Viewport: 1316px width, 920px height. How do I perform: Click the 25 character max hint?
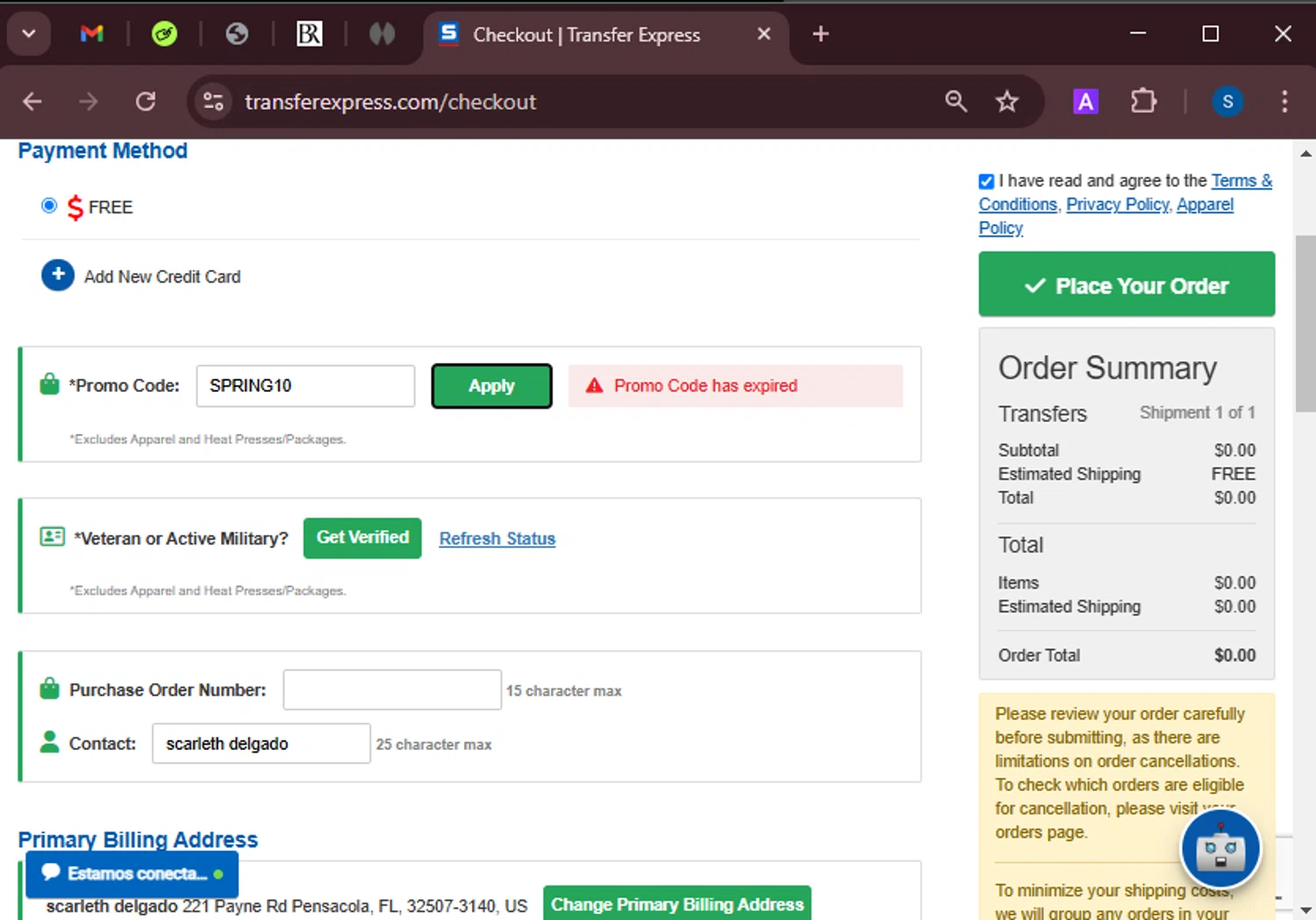434,745
